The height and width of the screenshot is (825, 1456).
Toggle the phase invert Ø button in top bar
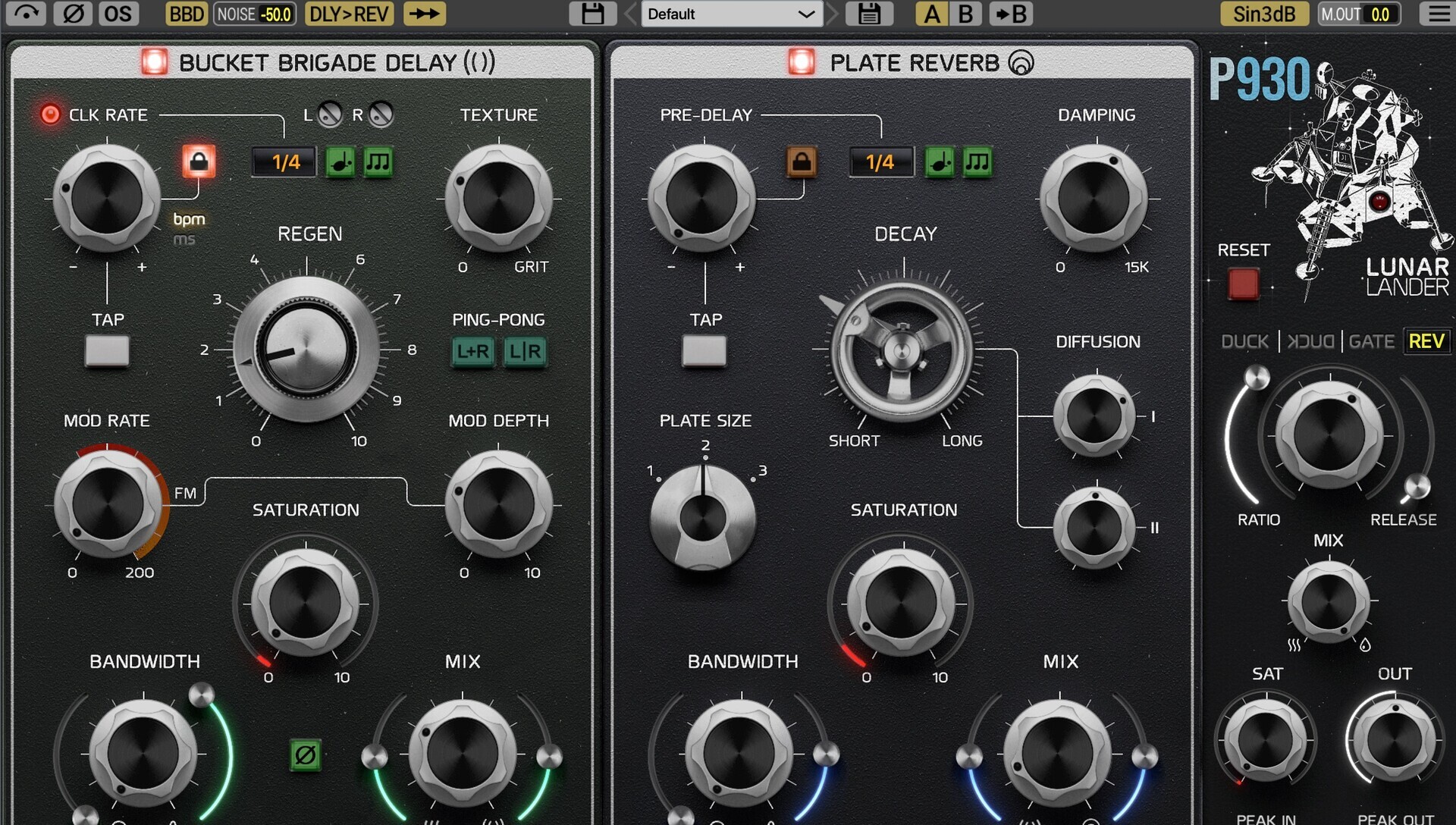coord(74,14)
